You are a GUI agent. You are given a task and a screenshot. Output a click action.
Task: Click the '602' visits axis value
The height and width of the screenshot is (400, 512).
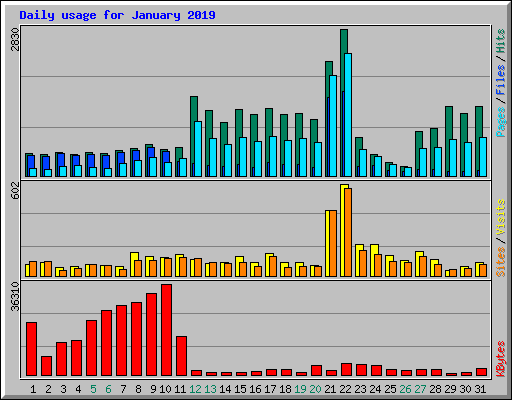pyautogui.click(x=15, y=190)
